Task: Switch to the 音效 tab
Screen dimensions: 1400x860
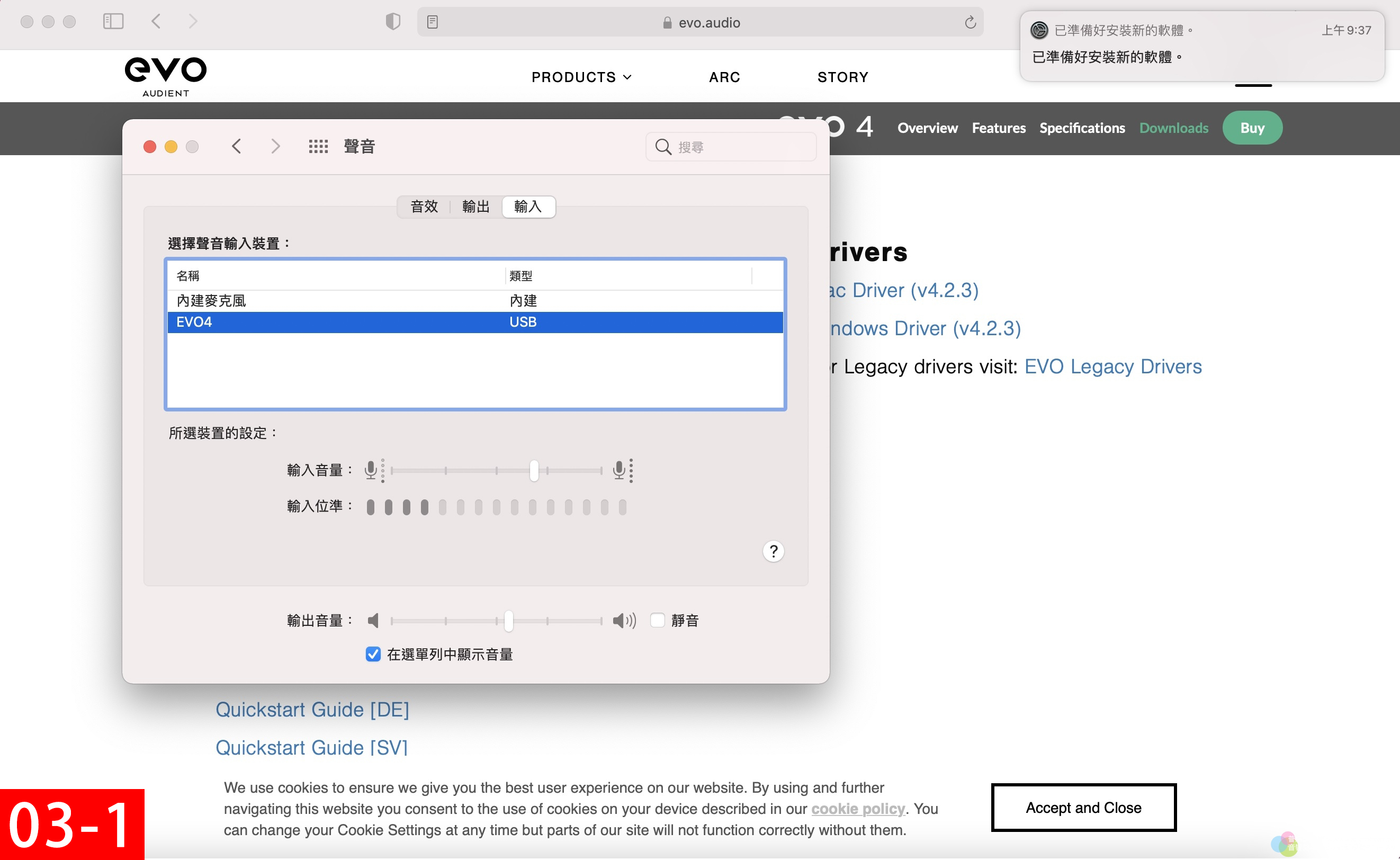Action: [x=424, y=207]
